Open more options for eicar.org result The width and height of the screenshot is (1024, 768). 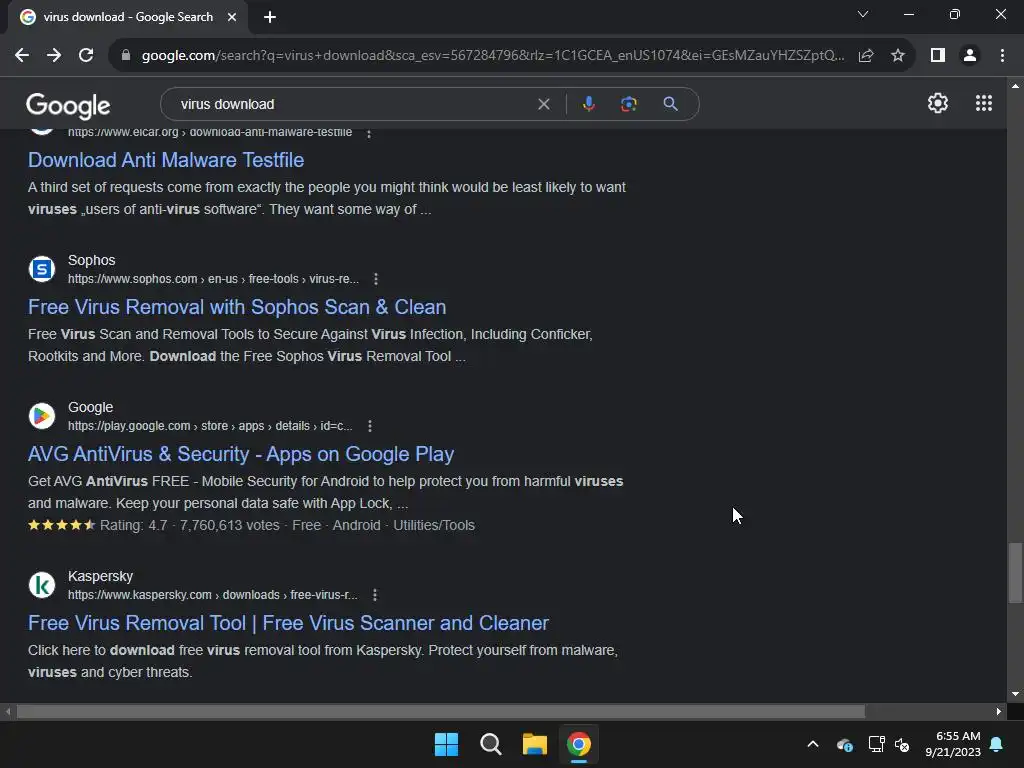(x=369, y=133)
